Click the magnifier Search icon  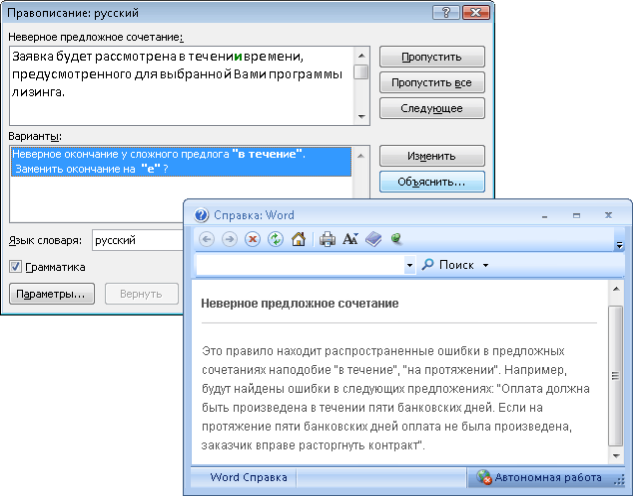tap(428, 264)
